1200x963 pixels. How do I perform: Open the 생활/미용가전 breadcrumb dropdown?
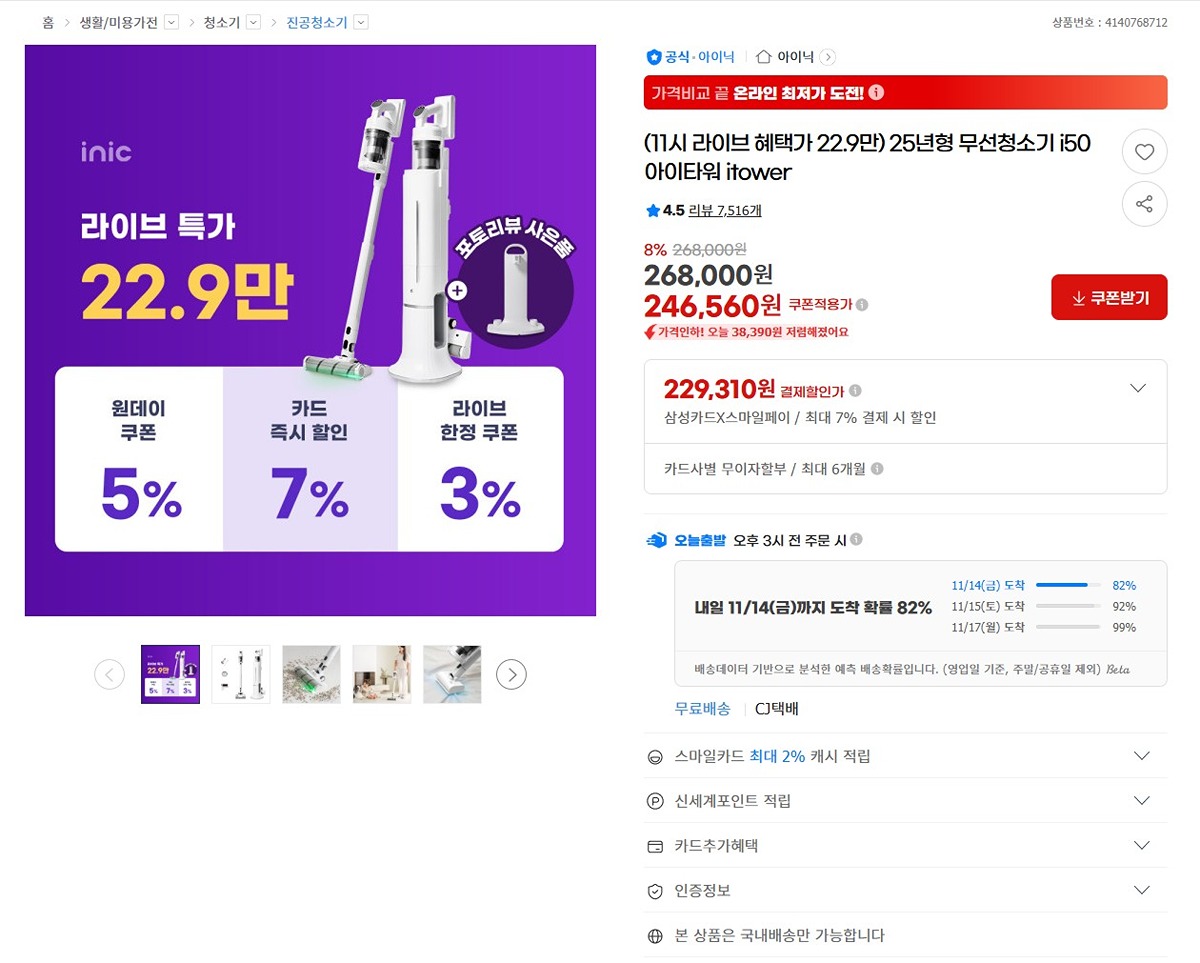pyautogui.click(x=171, y=22)
